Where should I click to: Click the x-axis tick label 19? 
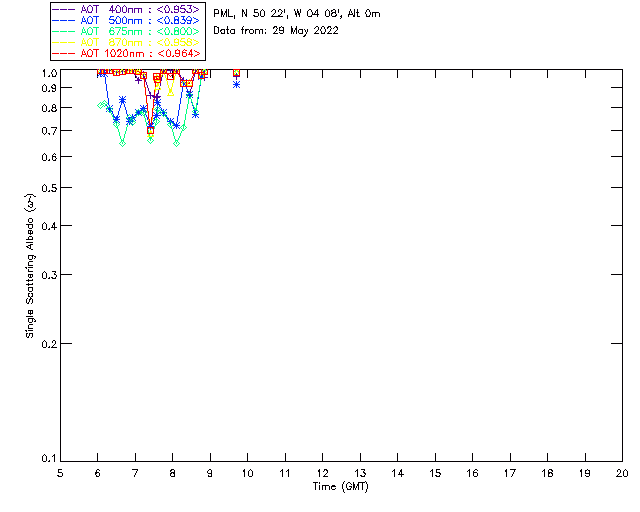[585, 473]
